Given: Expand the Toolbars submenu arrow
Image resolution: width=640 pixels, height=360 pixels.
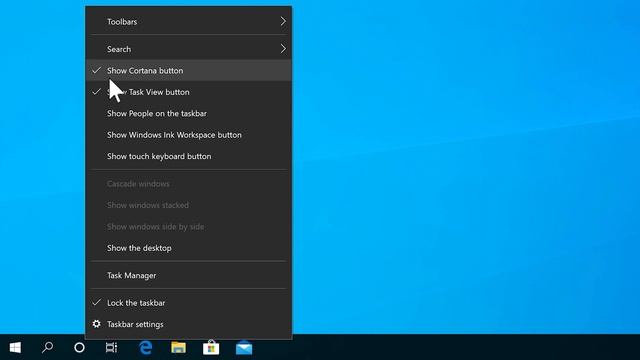Looking at the screenshot, I should tap(283, 21).
